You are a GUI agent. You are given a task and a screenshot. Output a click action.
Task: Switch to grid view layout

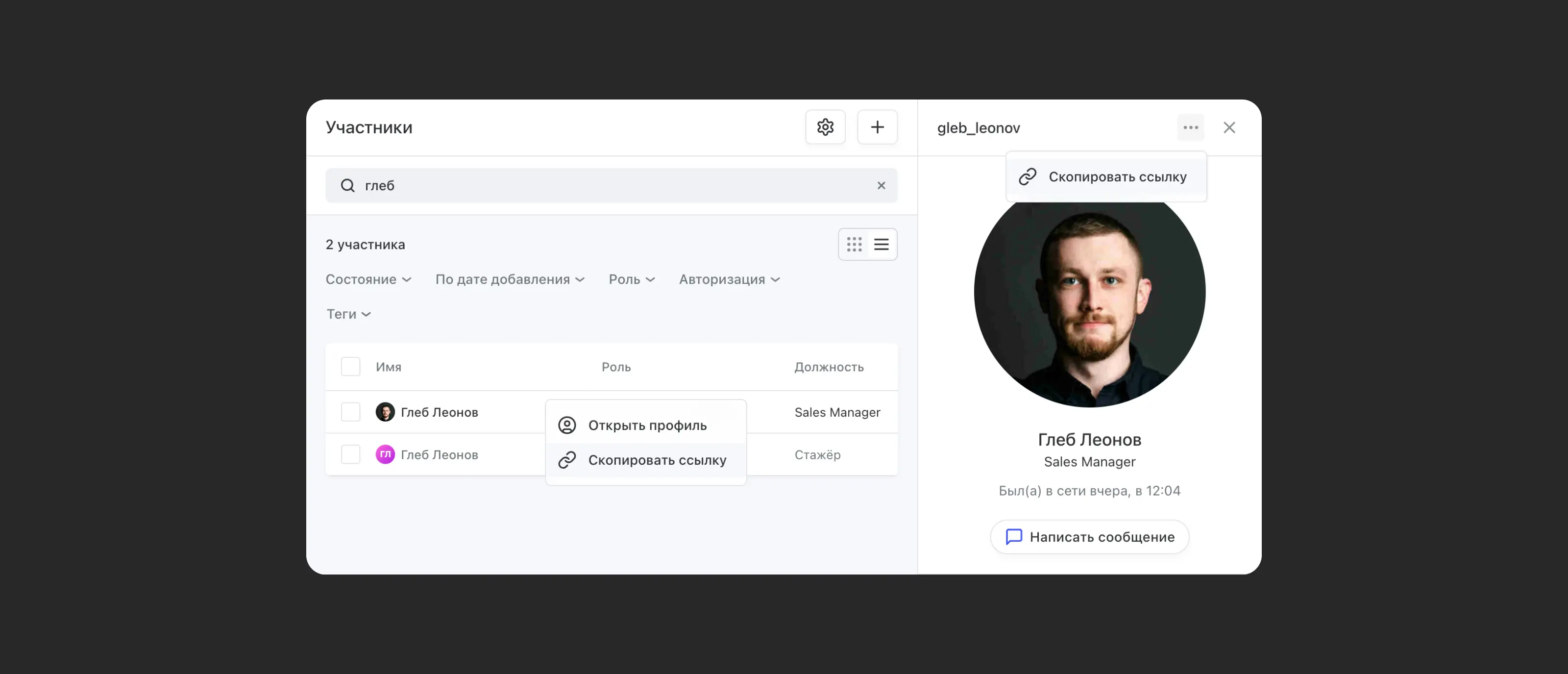[x=854, y=245]
